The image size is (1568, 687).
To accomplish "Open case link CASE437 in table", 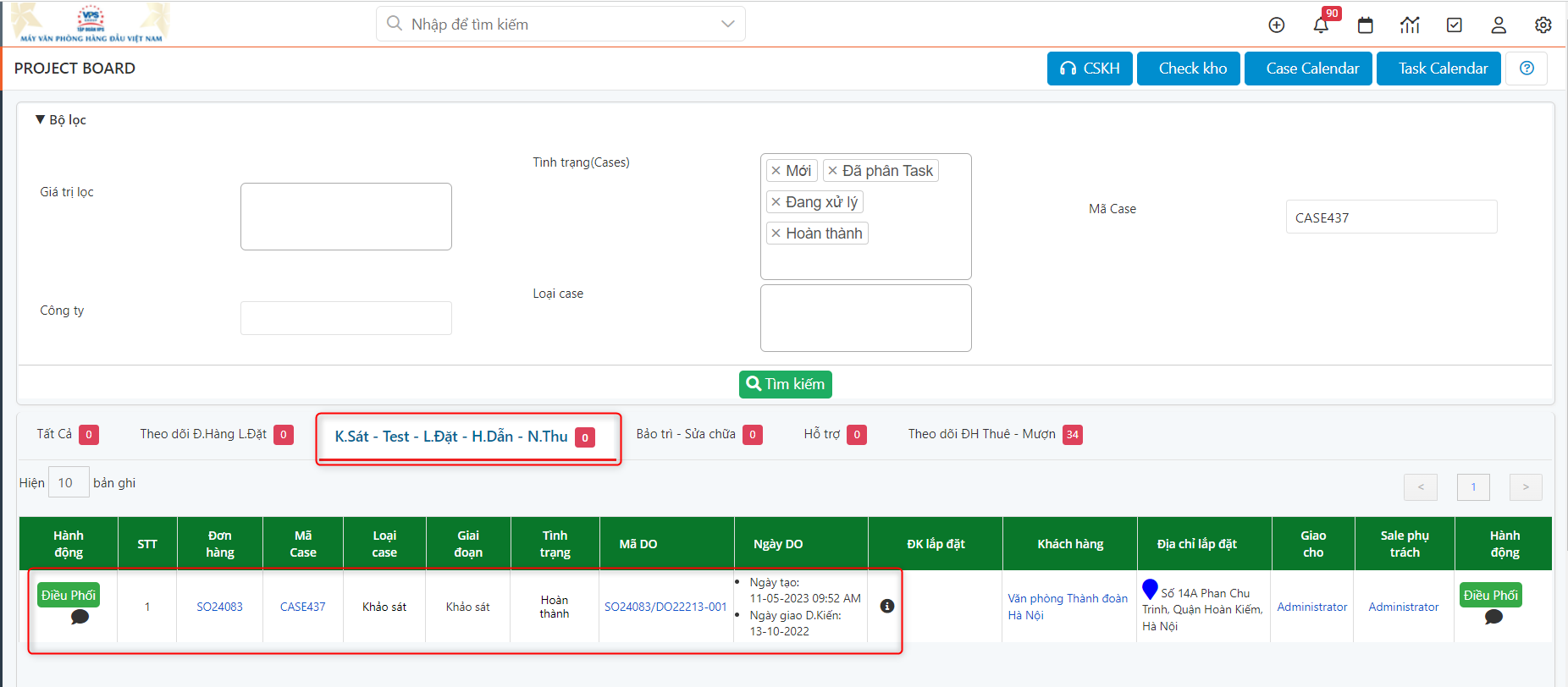I will pyautogui.click(x=302, y=607).
